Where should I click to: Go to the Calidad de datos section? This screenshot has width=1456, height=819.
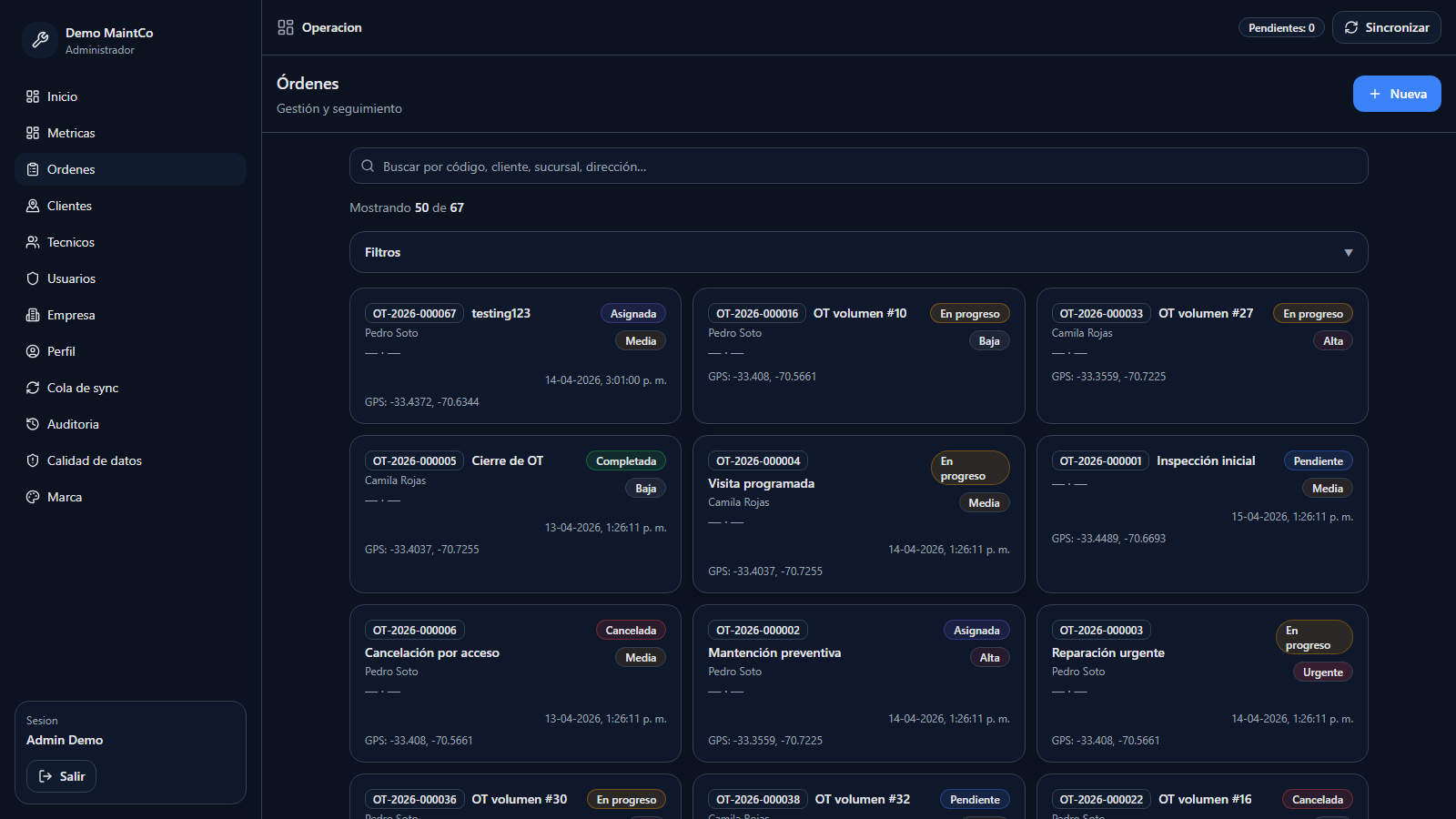(x=94, y=460)
